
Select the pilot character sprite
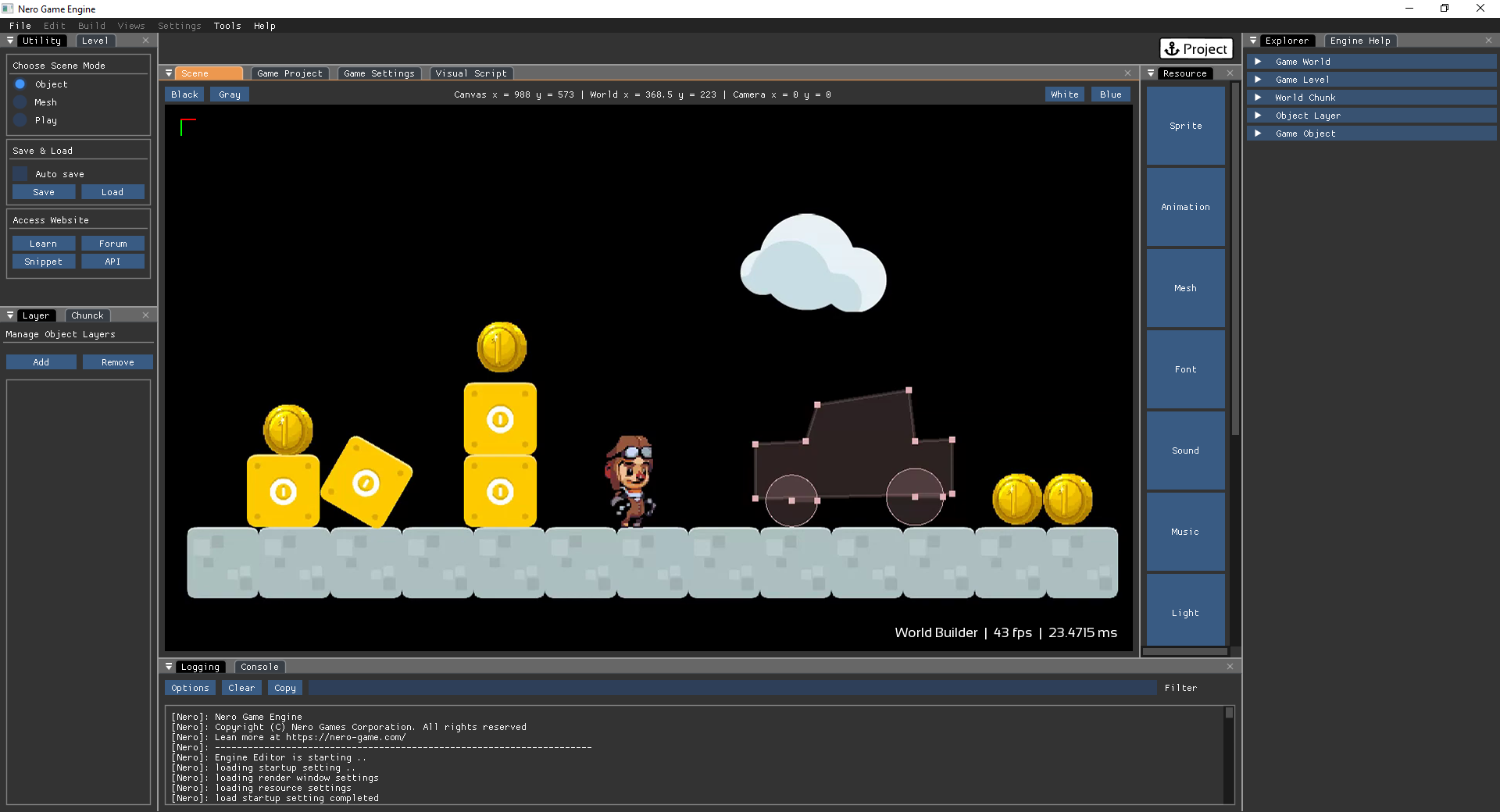(x=631, y=482)
